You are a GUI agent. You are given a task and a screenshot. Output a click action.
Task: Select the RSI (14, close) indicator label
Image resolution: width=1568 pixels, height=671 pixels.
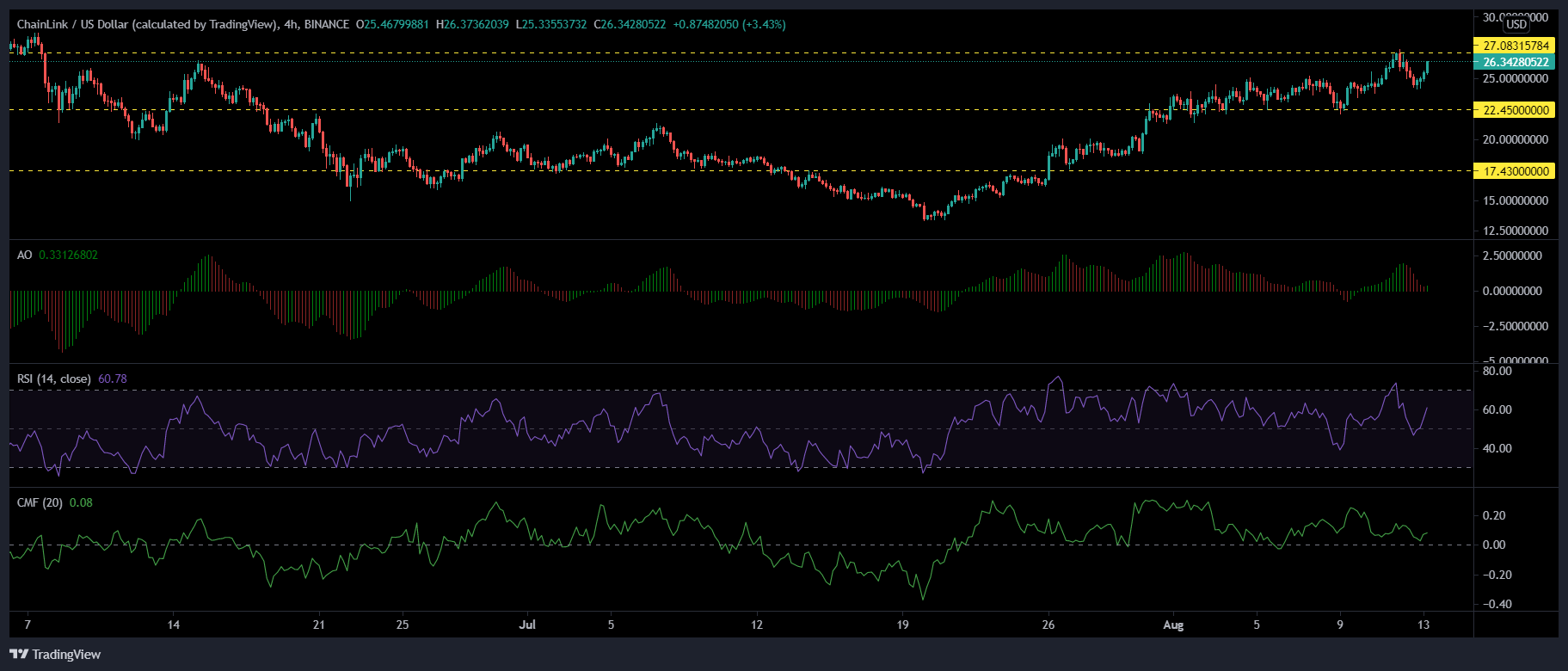(x=54, y=379)
